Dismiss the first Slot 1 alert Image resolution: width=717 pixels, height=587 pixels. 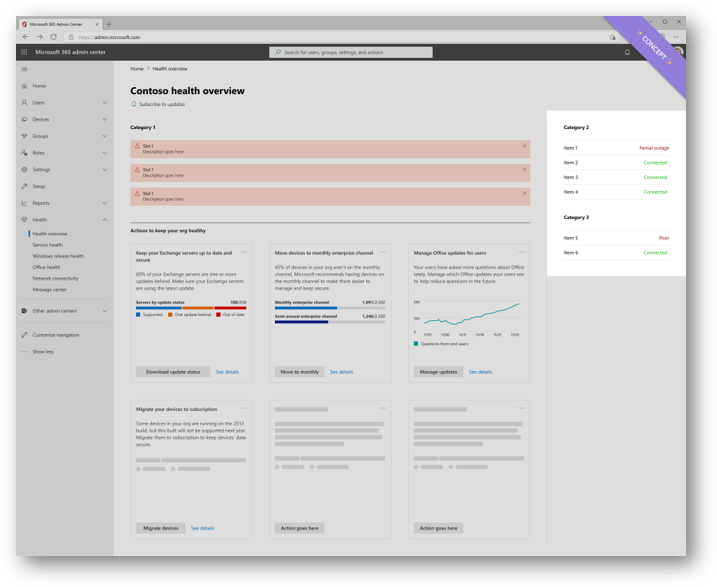[x=524, y=146]
